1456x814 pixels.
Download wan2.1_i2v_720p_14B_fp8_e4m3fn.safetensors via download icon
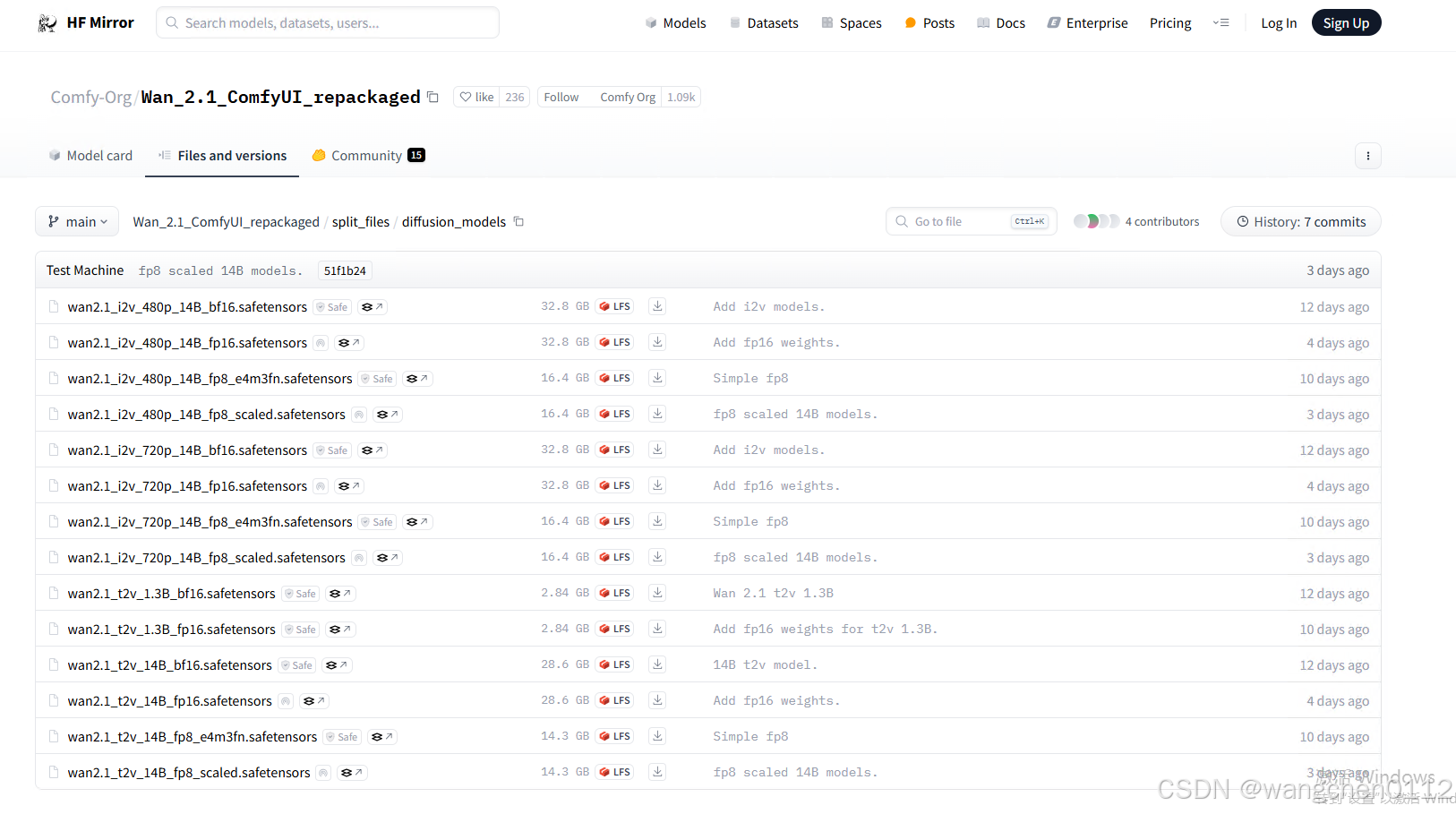657,521
